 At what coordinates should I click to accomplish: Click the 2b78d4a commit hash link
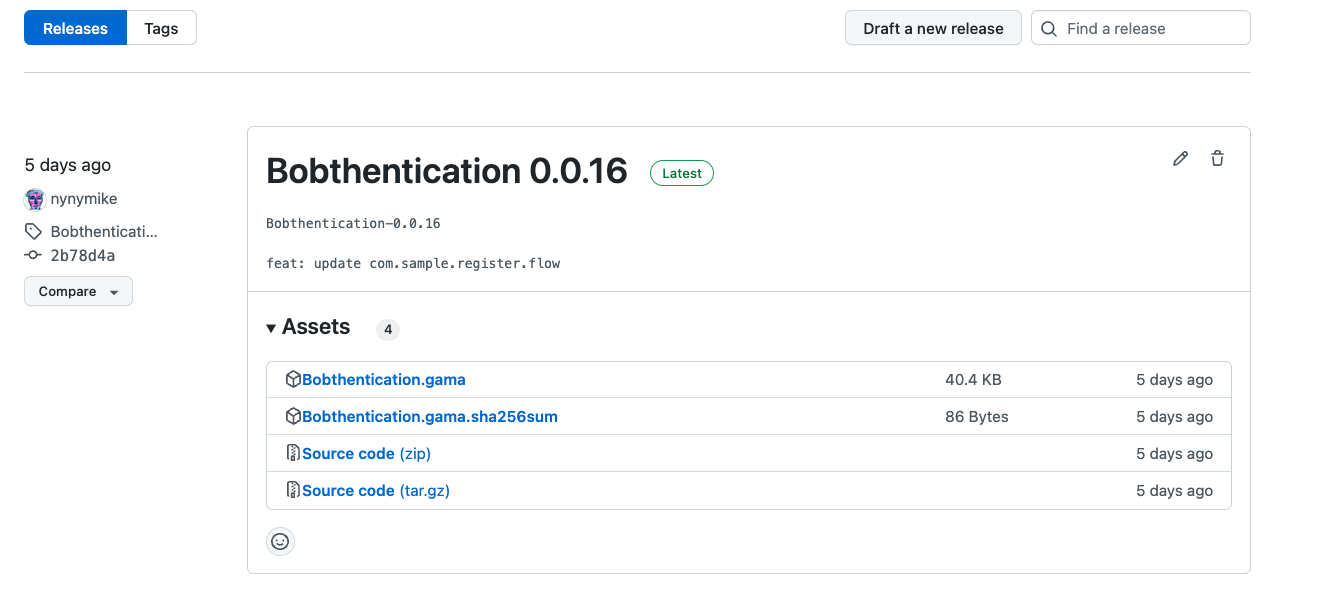pyautogui.click(x=83, y=255)
